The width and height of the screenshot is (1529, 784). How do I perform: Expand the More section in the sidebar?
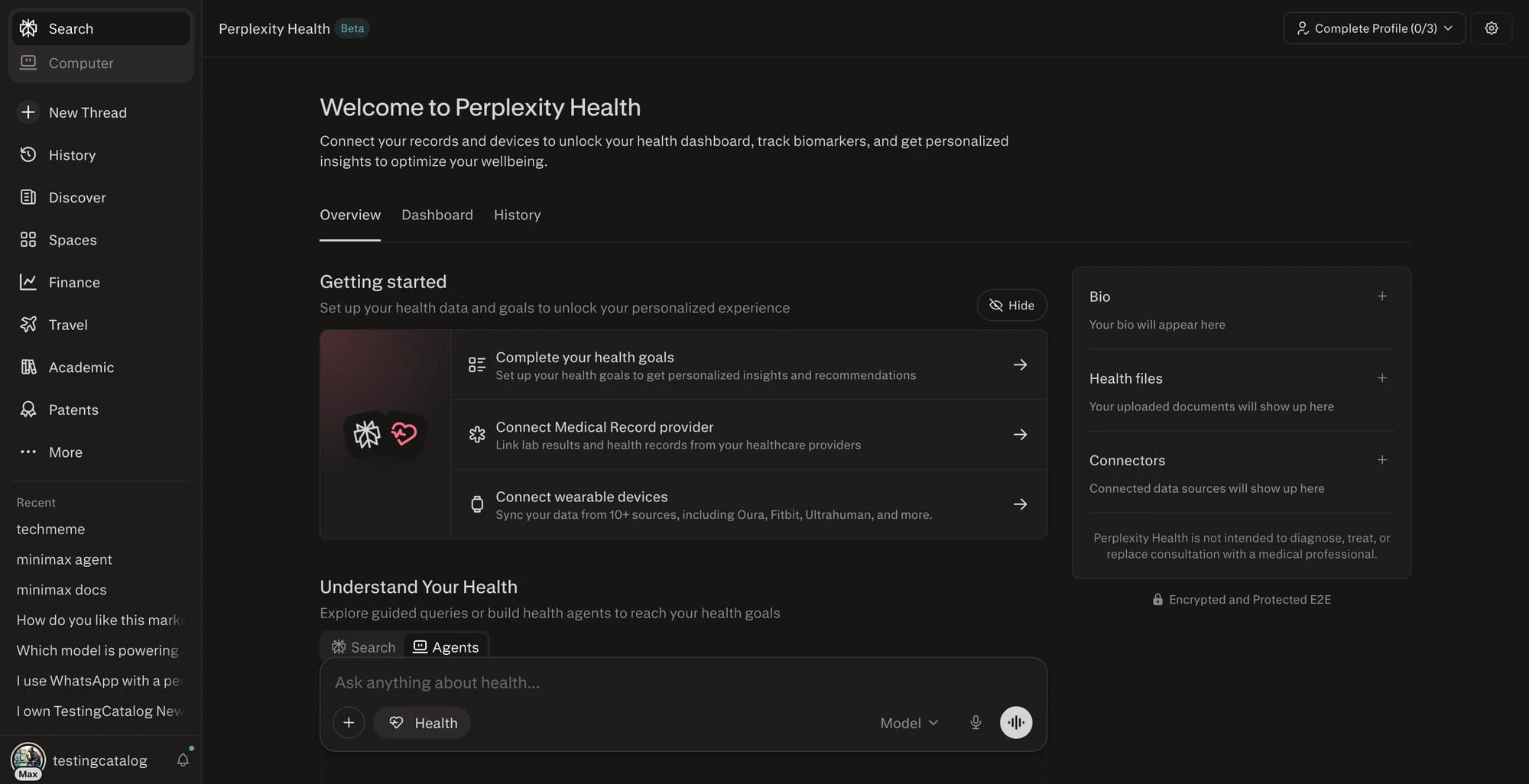66,452
